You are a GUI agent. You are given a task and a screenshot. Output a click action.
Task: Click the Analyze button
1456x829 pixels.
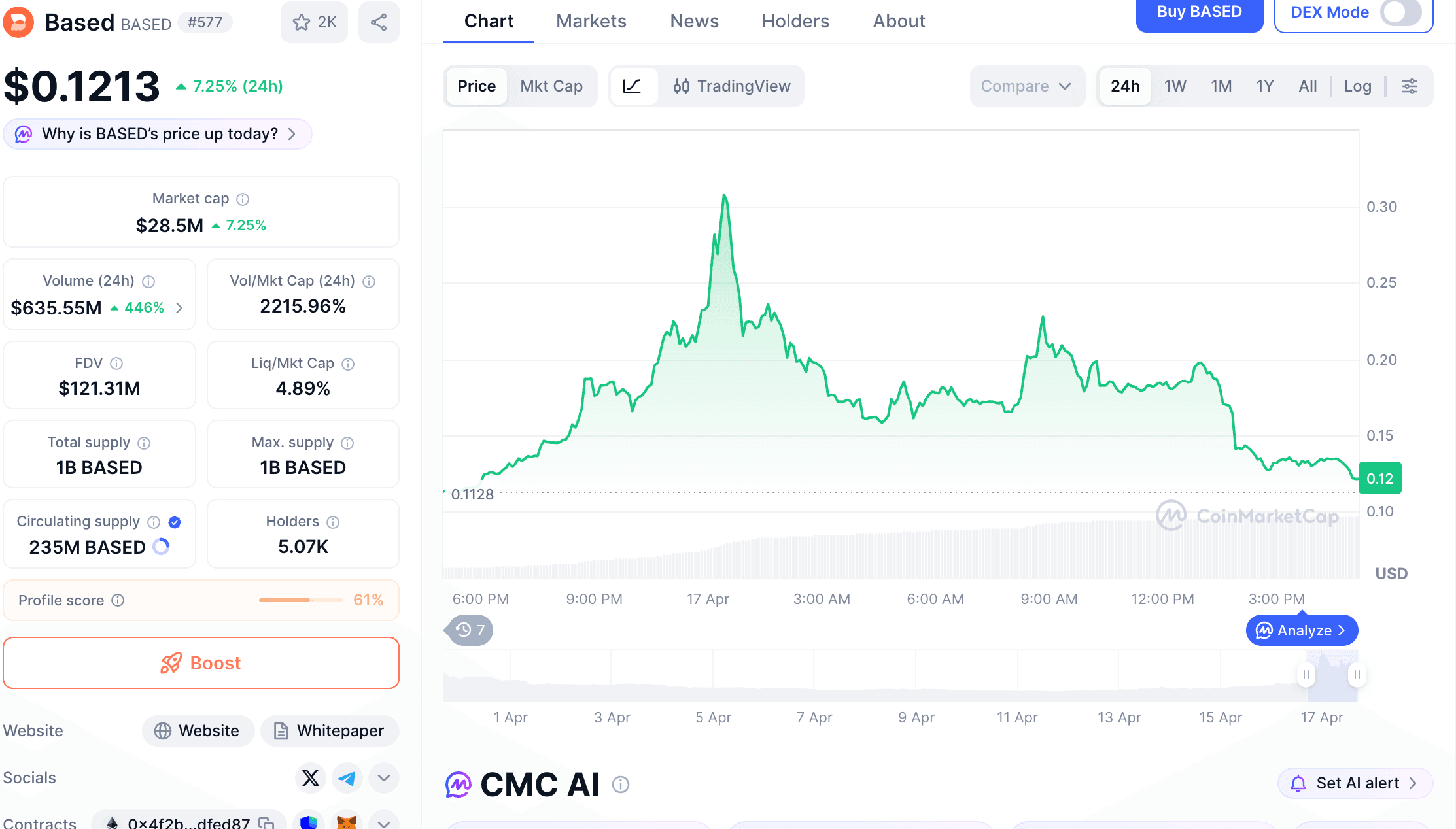[1302, 630]
